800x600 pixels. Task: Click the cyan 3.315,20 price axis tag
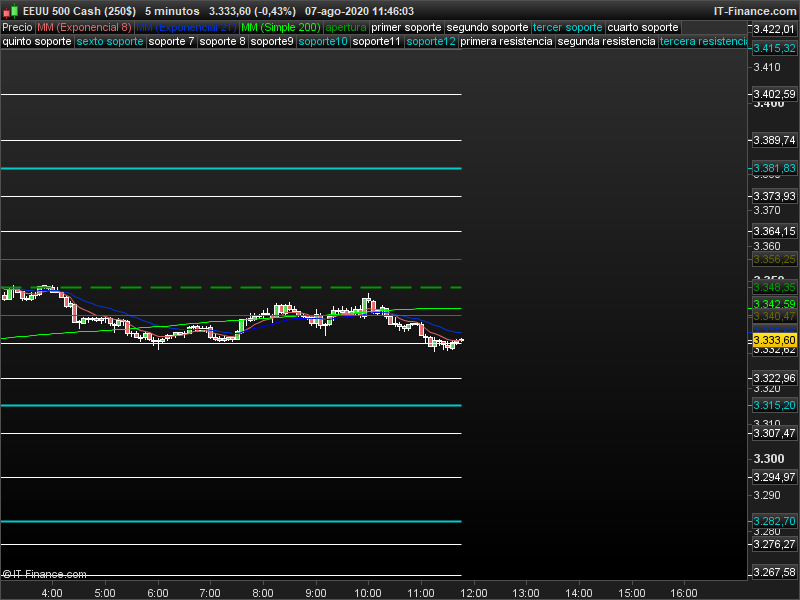click(774, 405)
